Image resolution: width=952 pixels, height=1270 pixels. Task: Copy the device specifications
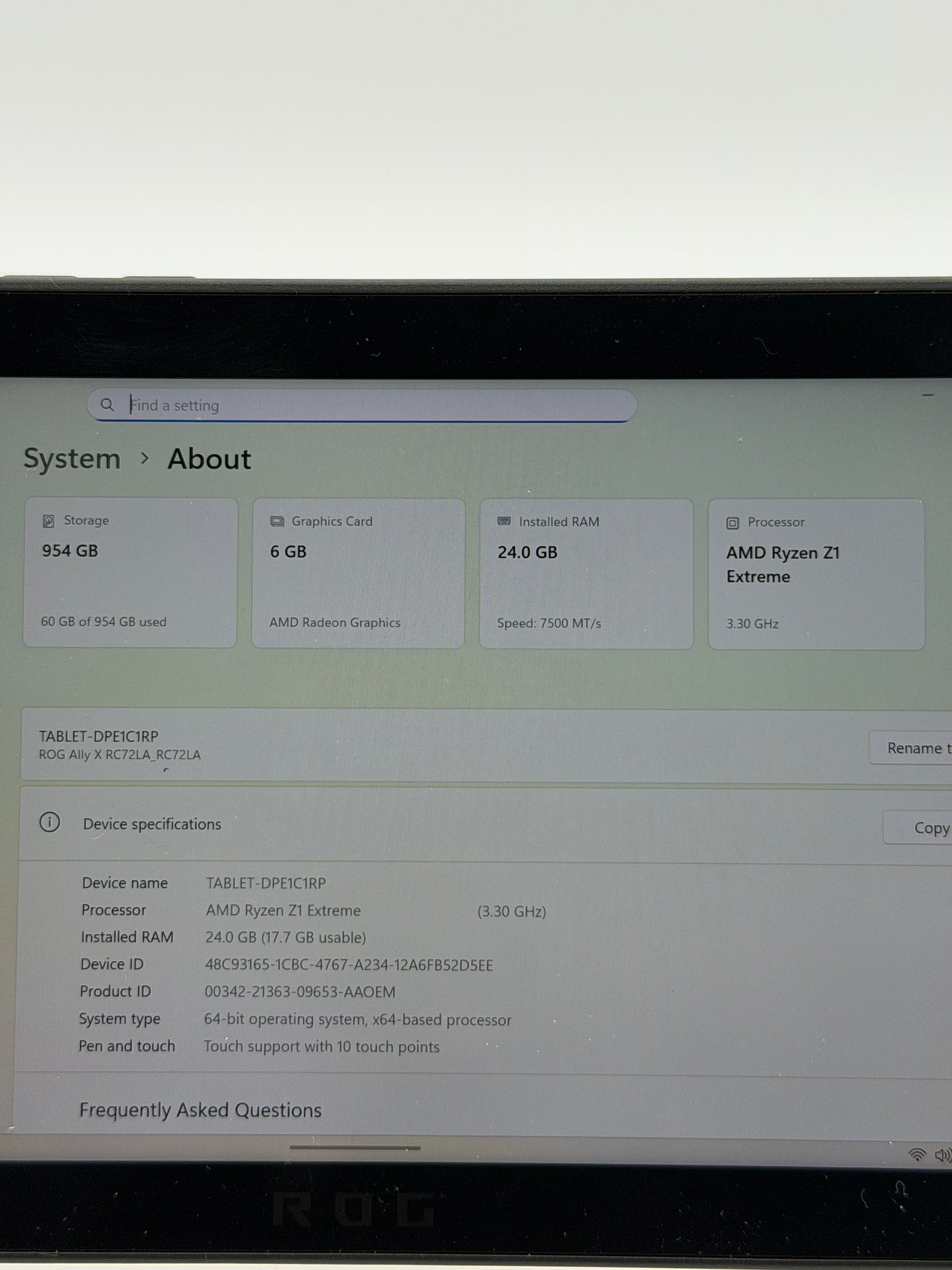pos(918,828)
